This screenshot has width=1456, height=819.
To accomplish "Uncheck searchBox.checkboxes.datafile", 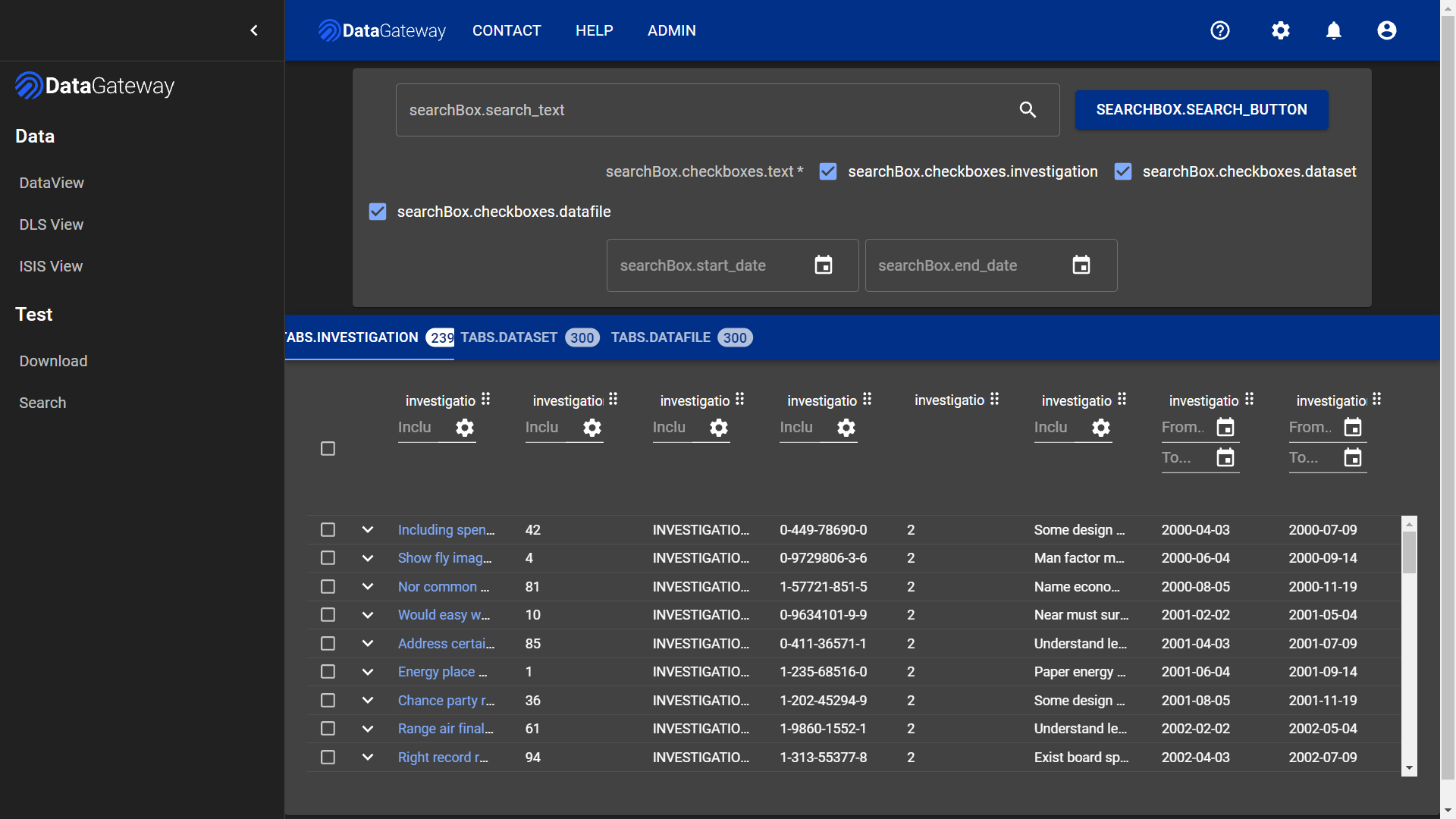I will [x=377, y=212].
